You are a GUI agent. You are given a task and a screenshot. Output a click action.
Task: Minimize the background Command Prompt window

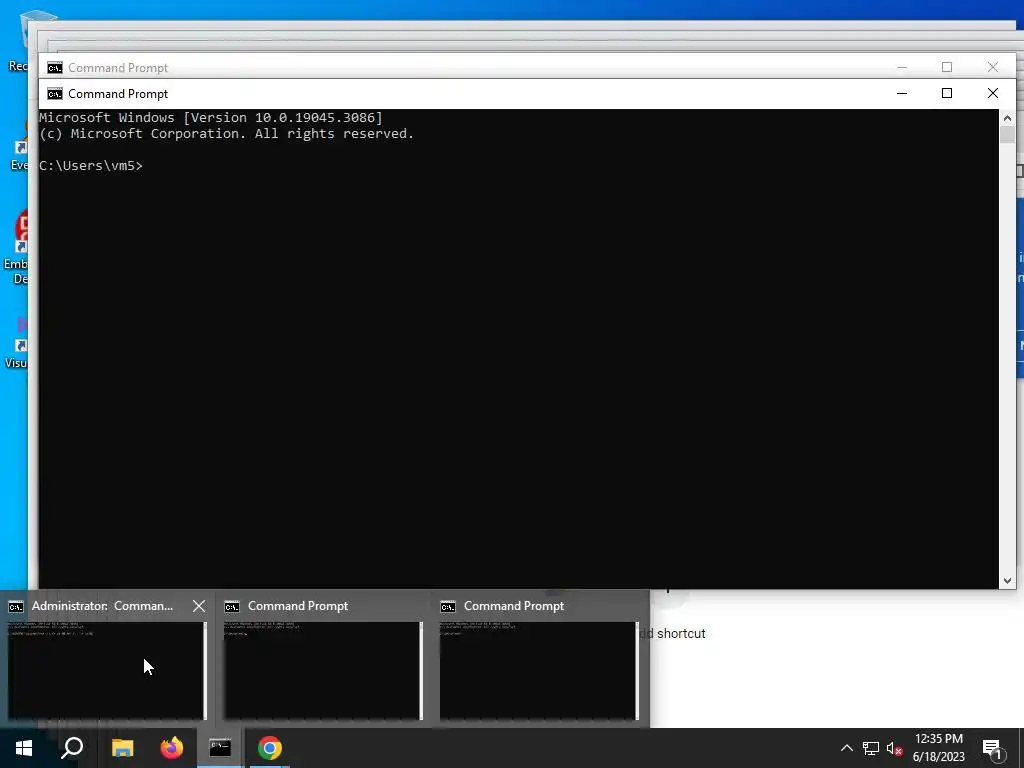point(902,67)
